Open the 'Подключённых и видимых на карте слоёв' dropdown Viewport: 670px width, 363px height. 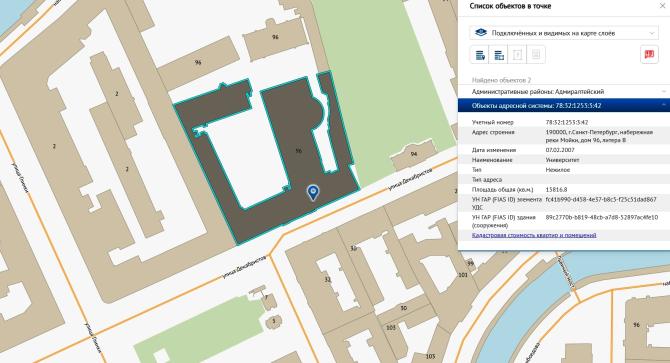564,33
